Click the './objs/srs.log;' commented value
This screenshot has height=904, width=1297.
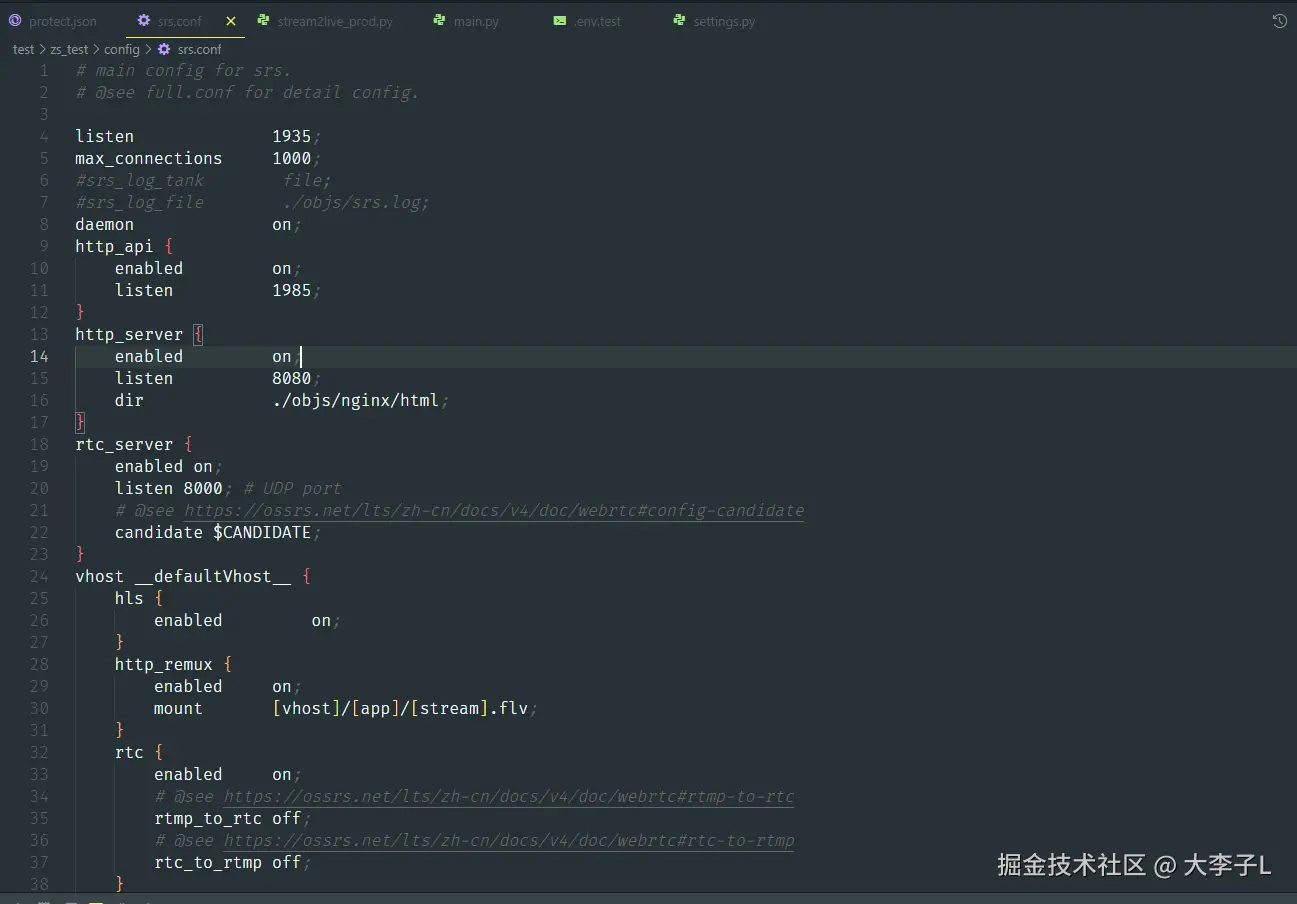(356, 202)
